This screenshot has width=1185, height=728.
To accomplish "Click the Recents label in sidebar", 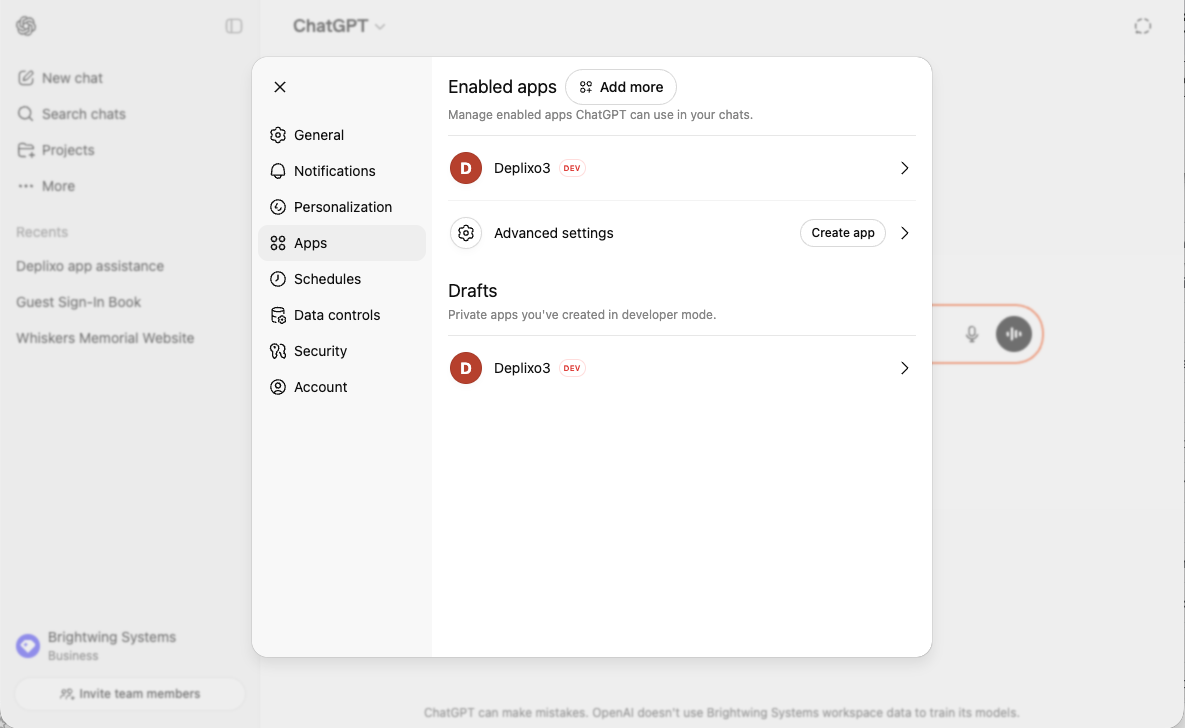I will coord(42,232).
